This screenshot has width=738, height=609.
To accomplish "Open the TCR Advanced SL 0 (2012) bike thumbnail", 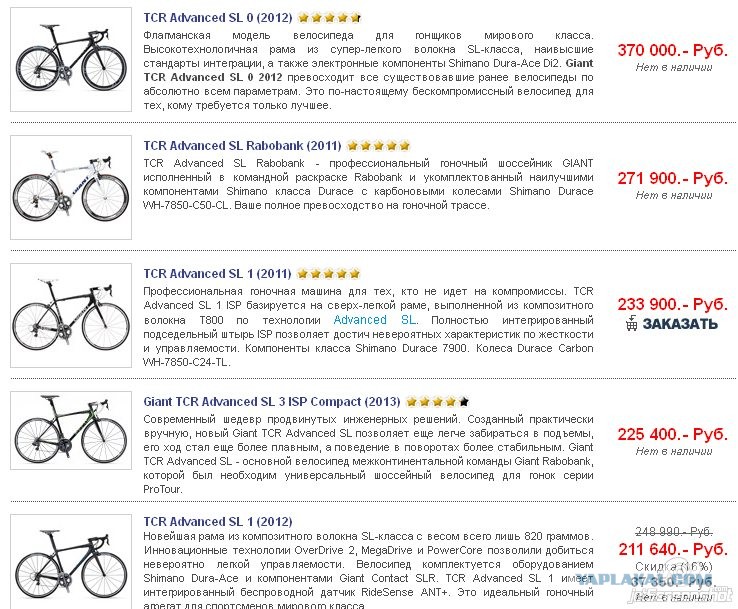I will coord(71,60).
